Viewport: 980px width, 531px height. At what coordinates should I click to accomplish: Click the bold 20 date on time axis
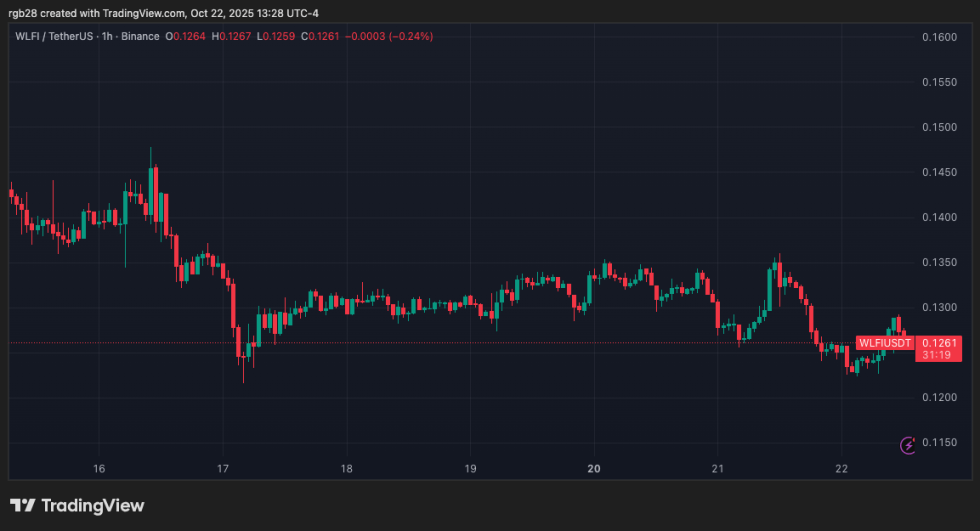(x=593, y=468)
